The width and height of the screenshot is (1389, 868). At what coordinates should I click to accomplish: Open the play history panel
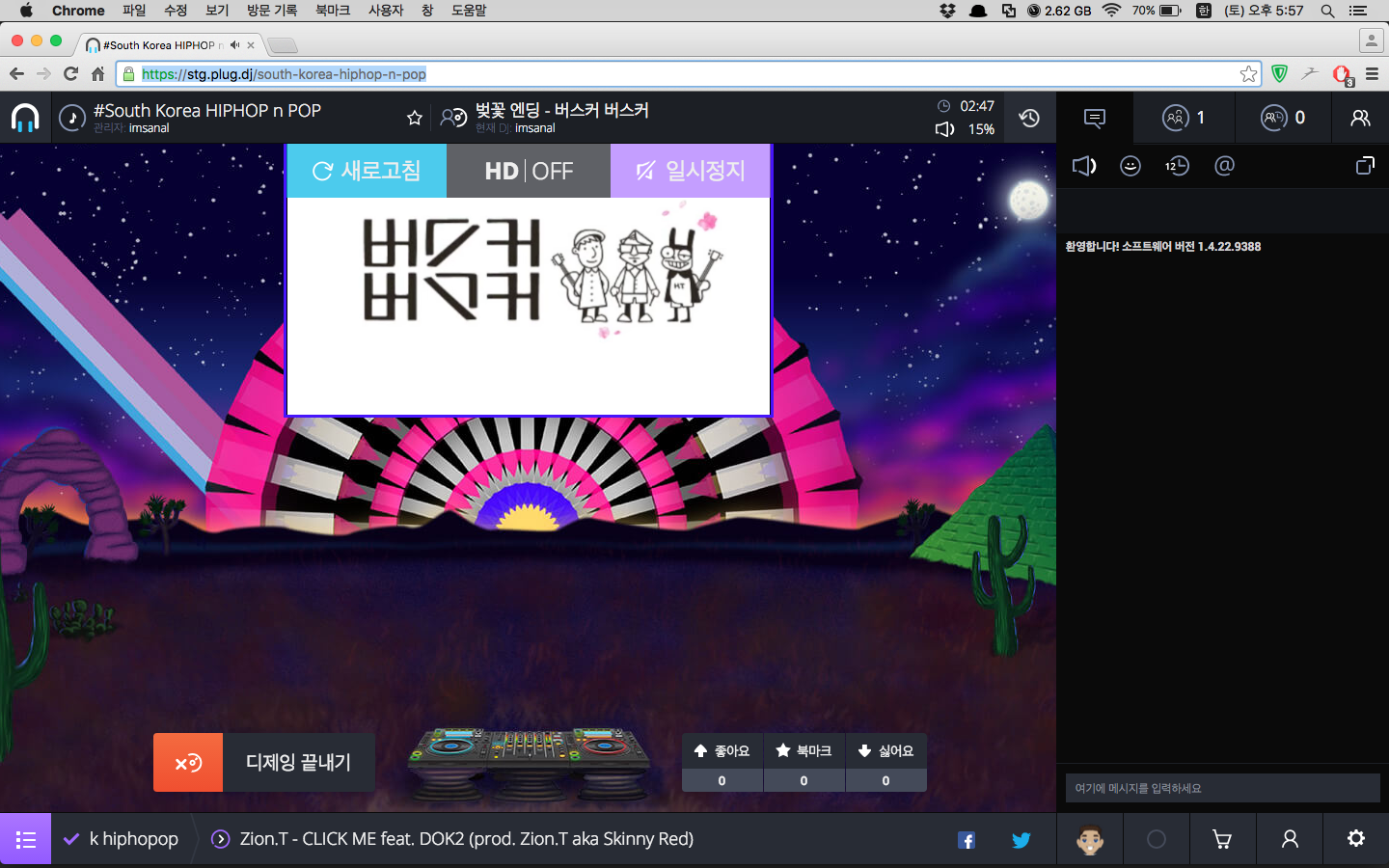pos(1029,118)
